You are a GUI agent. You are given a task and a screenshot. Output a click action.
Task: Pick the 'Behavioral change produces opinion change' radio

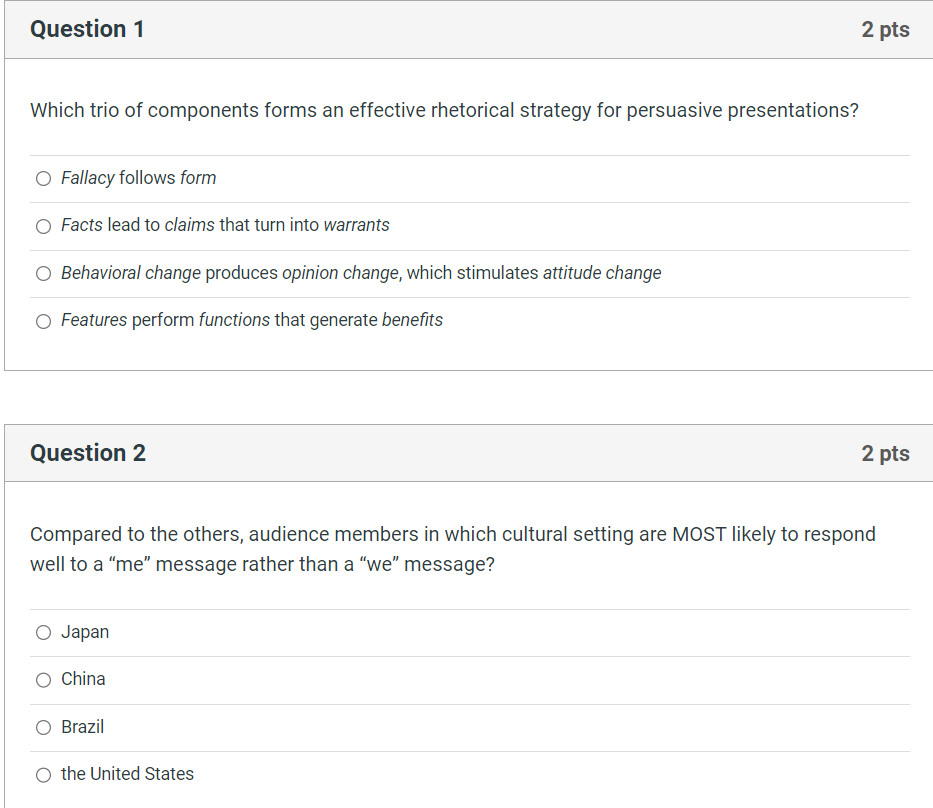click(43, 274)
